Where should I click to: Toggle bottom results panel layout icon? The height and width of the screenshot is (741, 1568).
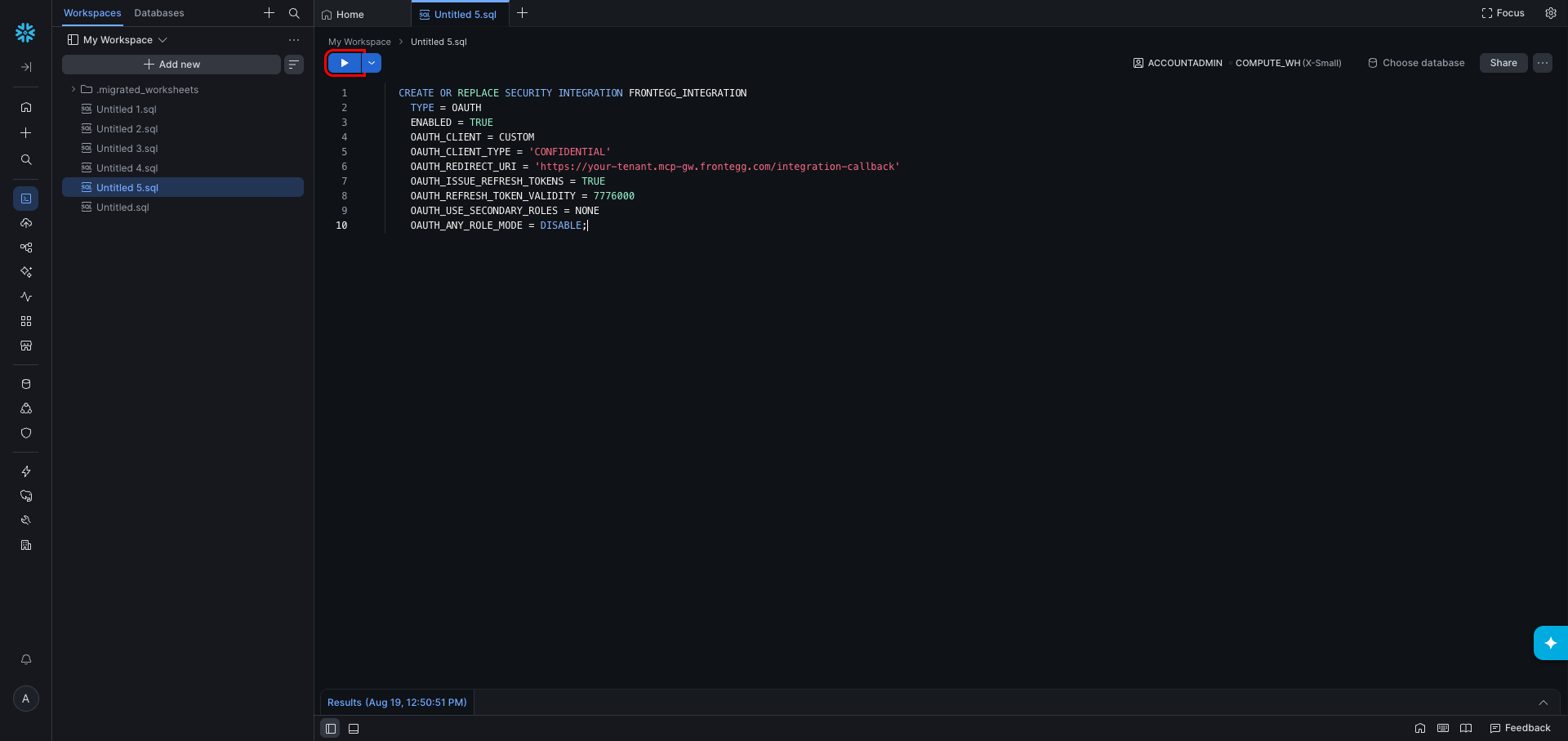point(354,729)
